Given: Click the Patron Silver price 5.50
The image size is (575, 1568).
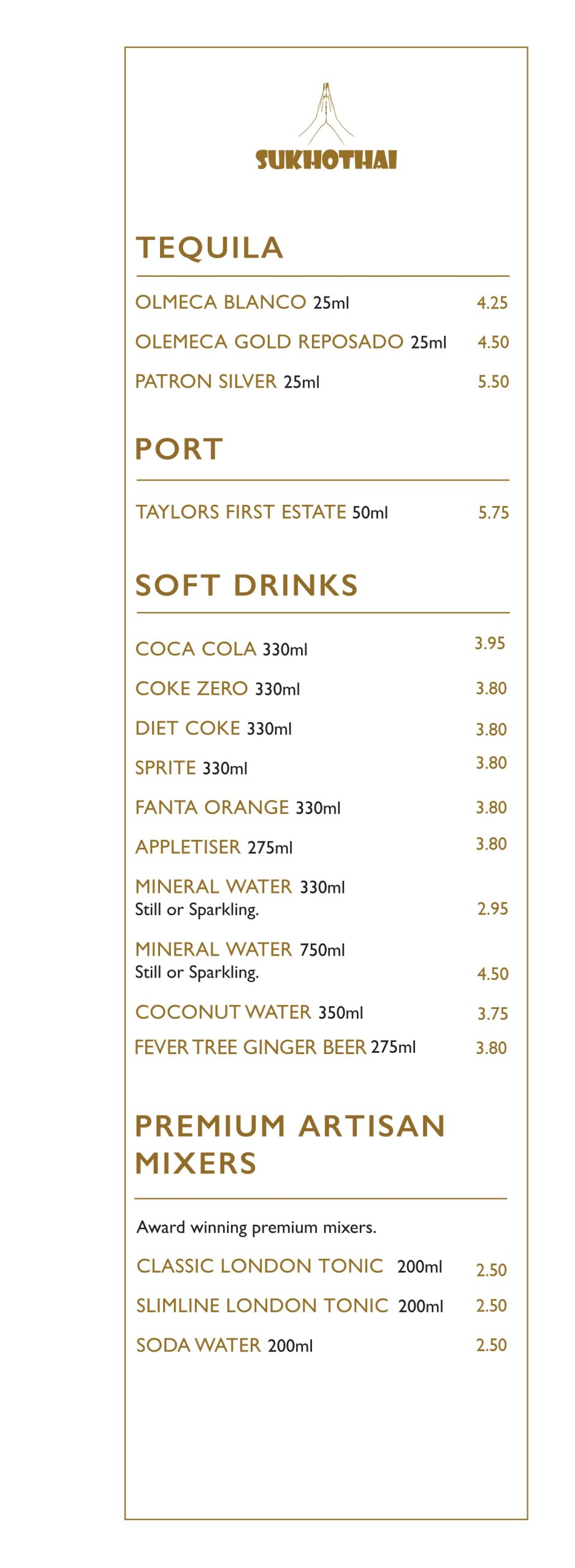Looking at the screenshot, I should [x=493, y=382].
